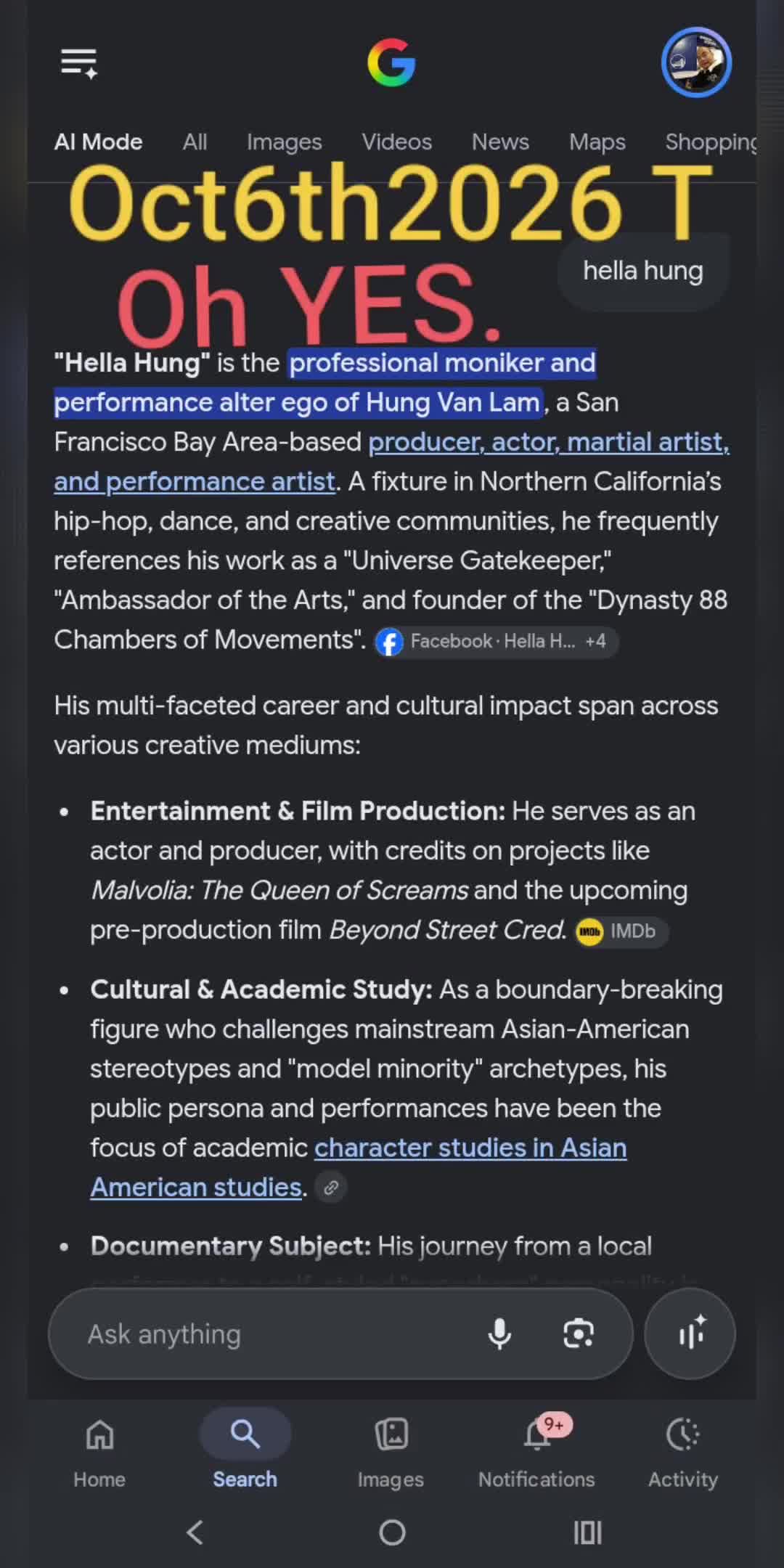Tap the IMDb source chip

(621, 931)
